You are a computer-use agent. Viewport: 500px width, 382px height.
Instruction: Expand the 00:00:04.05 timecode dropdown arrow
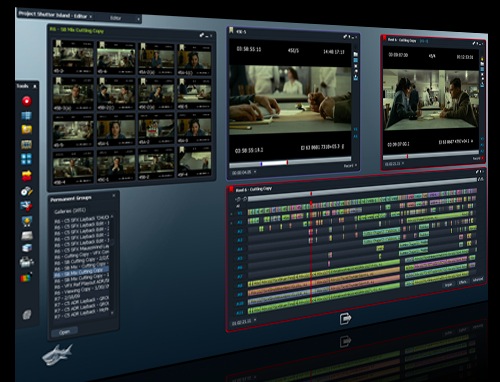click(x=255, y=172)
